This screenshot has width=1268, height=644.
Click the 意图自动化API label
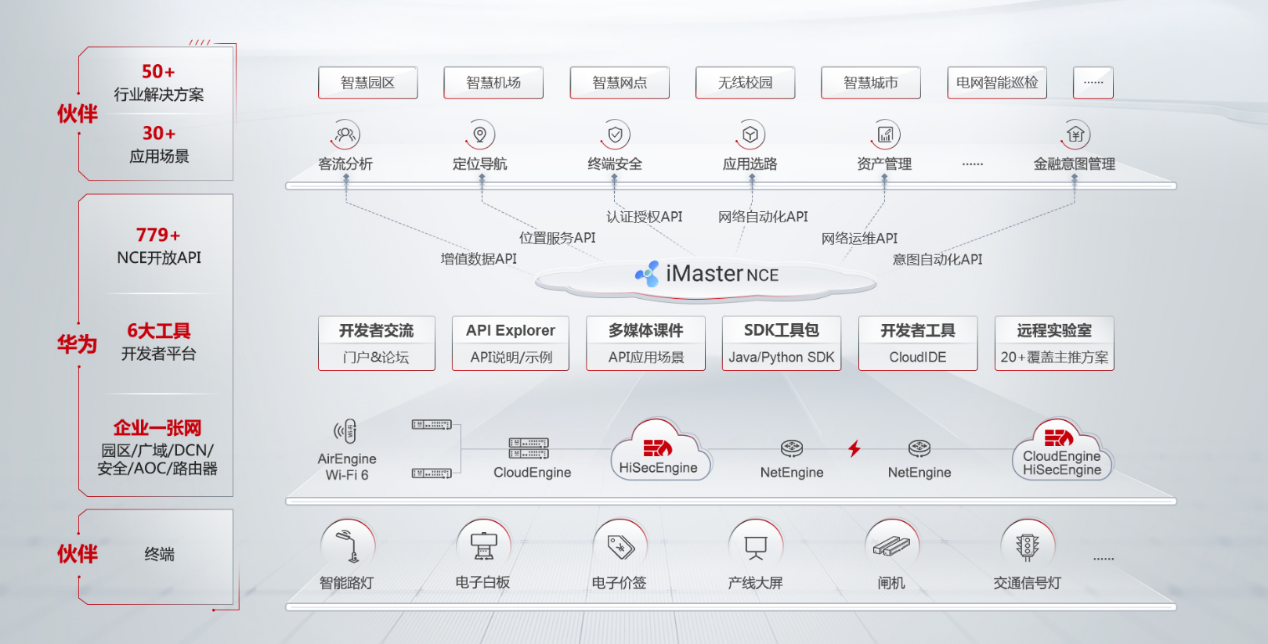click(938, 259)
